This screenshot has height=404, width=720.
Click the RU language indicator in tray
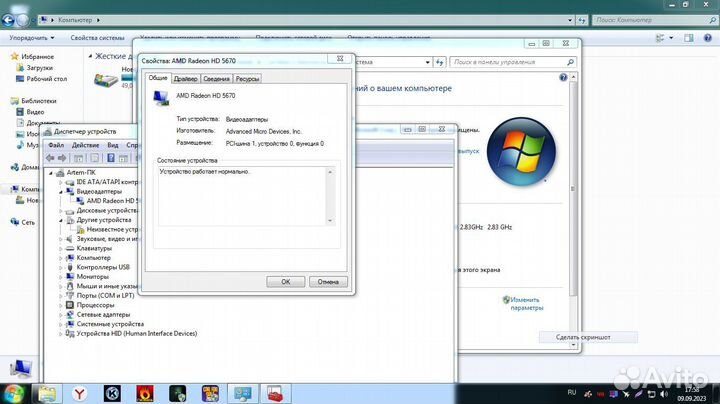(572, 393)
